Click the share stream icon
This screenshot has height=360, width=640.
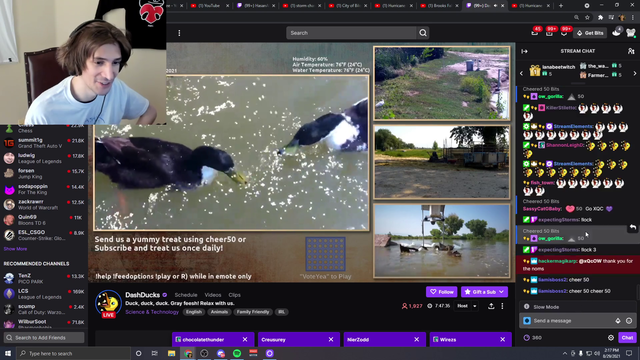[491, 306]
